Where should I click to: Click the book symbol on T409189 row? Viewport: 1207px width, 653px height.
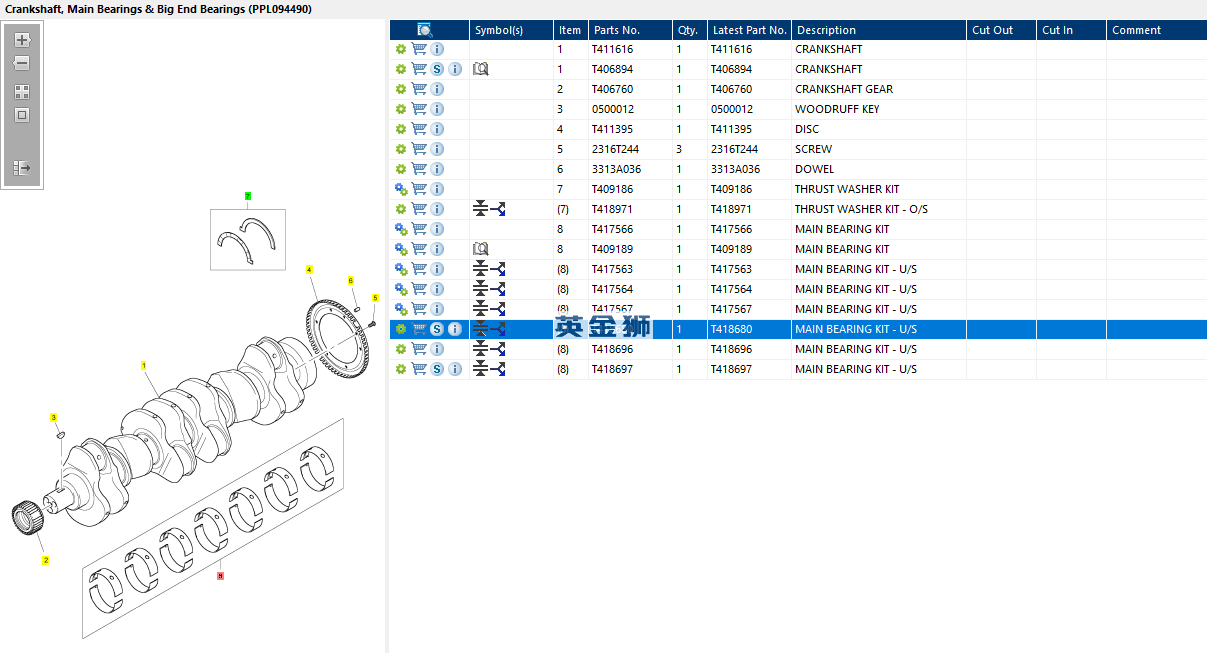tap(481, 249)
